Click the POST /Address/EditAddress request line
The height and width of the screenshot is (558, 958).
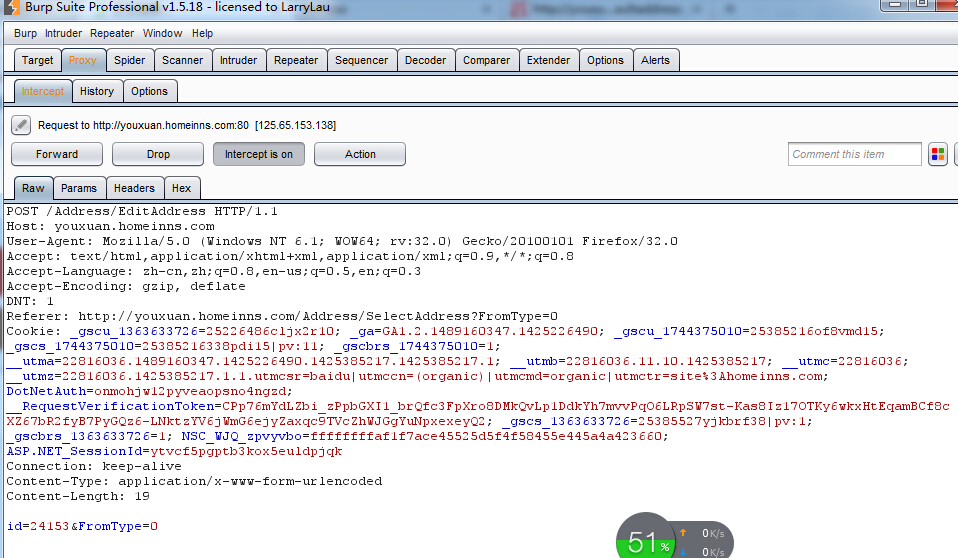pyautogui.click(x=142, y=211)
